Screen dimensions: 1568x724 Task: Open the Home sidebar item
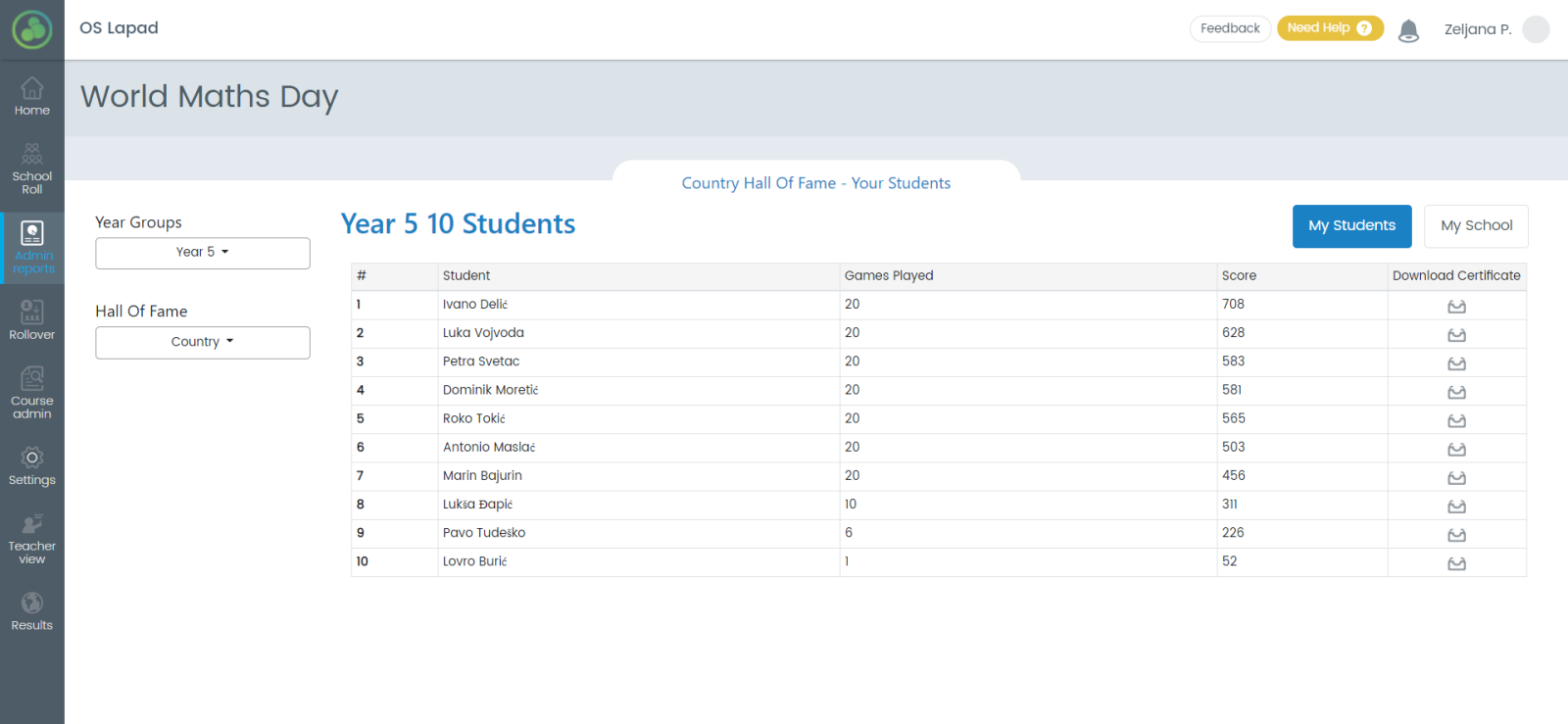pyautogui.click(x=31, y=96)
